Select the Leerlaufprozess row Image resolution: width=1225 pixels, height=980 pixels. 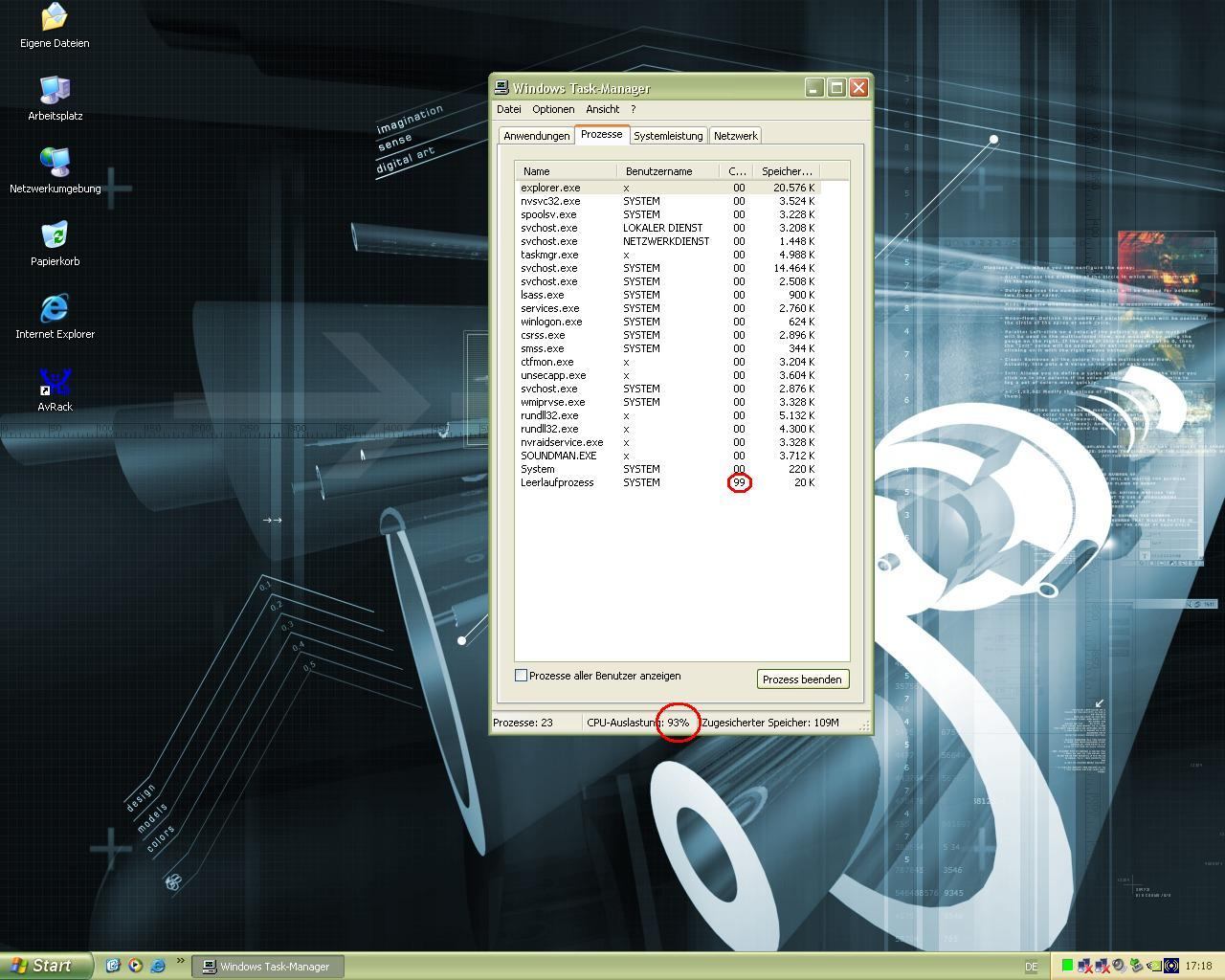[668, 482]
